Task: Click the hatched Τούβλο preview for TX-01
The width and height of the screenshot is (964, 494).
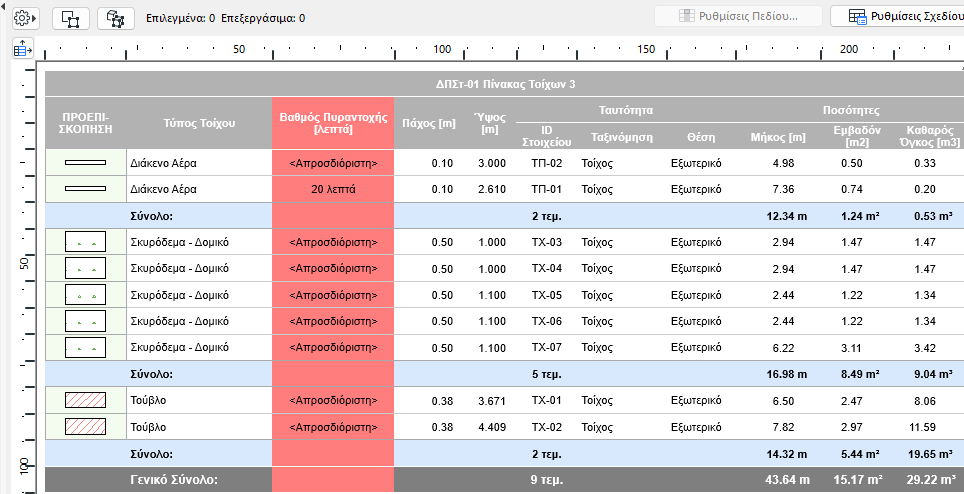Action: tap(85, 400)
